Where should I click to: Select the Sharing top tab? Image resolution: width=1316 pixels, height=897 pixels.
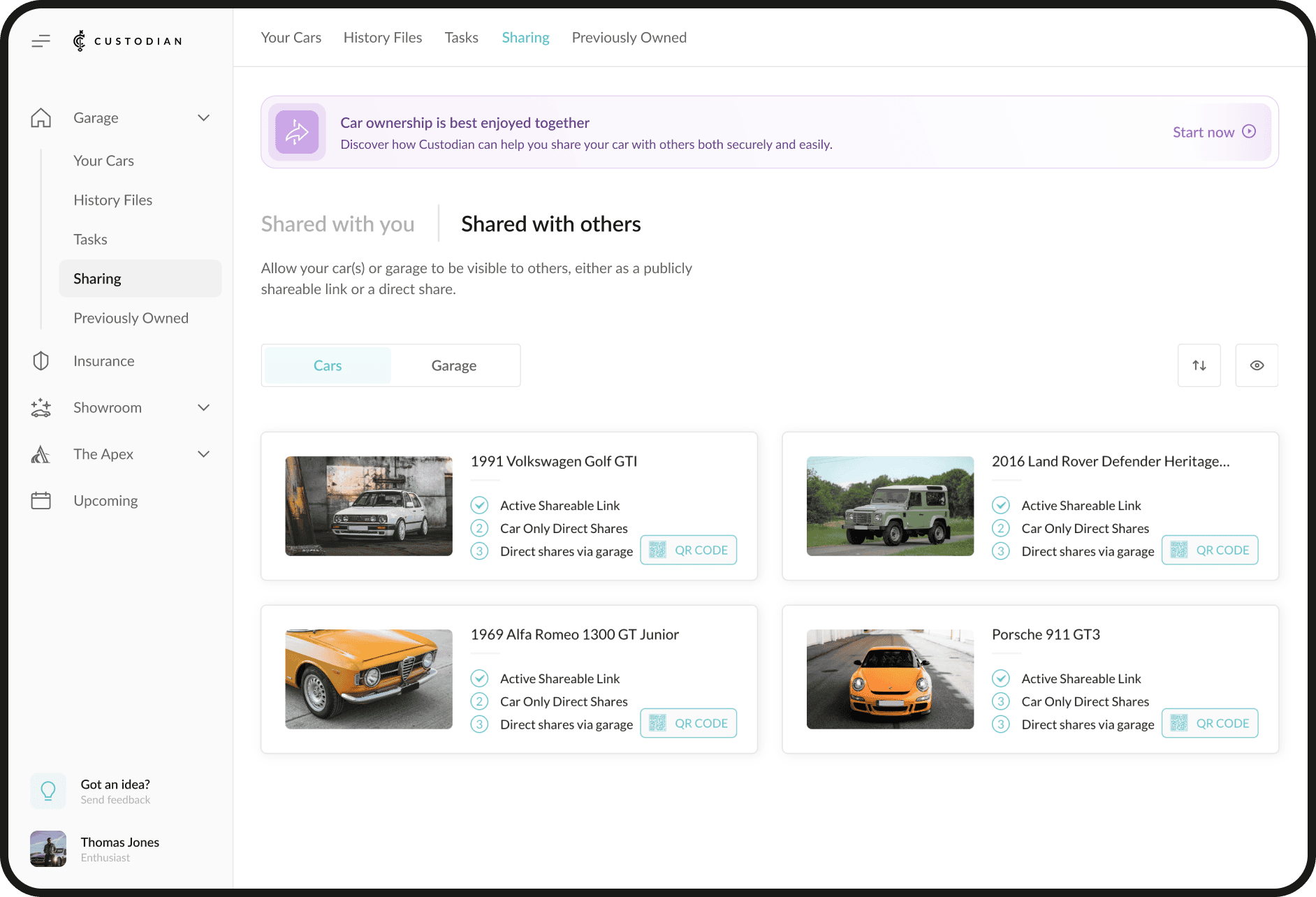[x=526, y=38]
